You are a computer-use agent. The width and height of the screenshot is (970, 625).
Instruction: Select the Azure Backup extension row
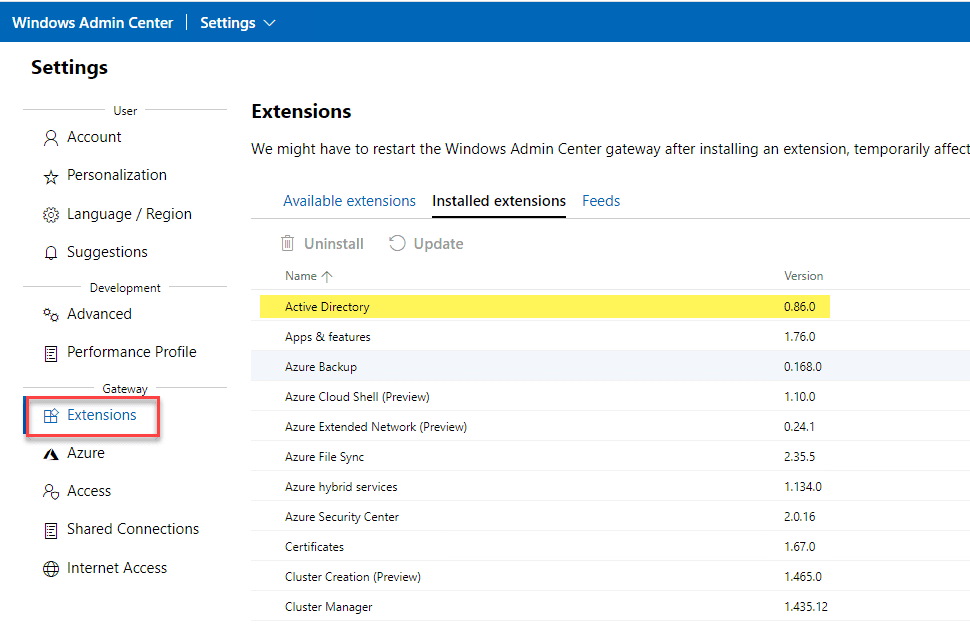pos(321,367)
